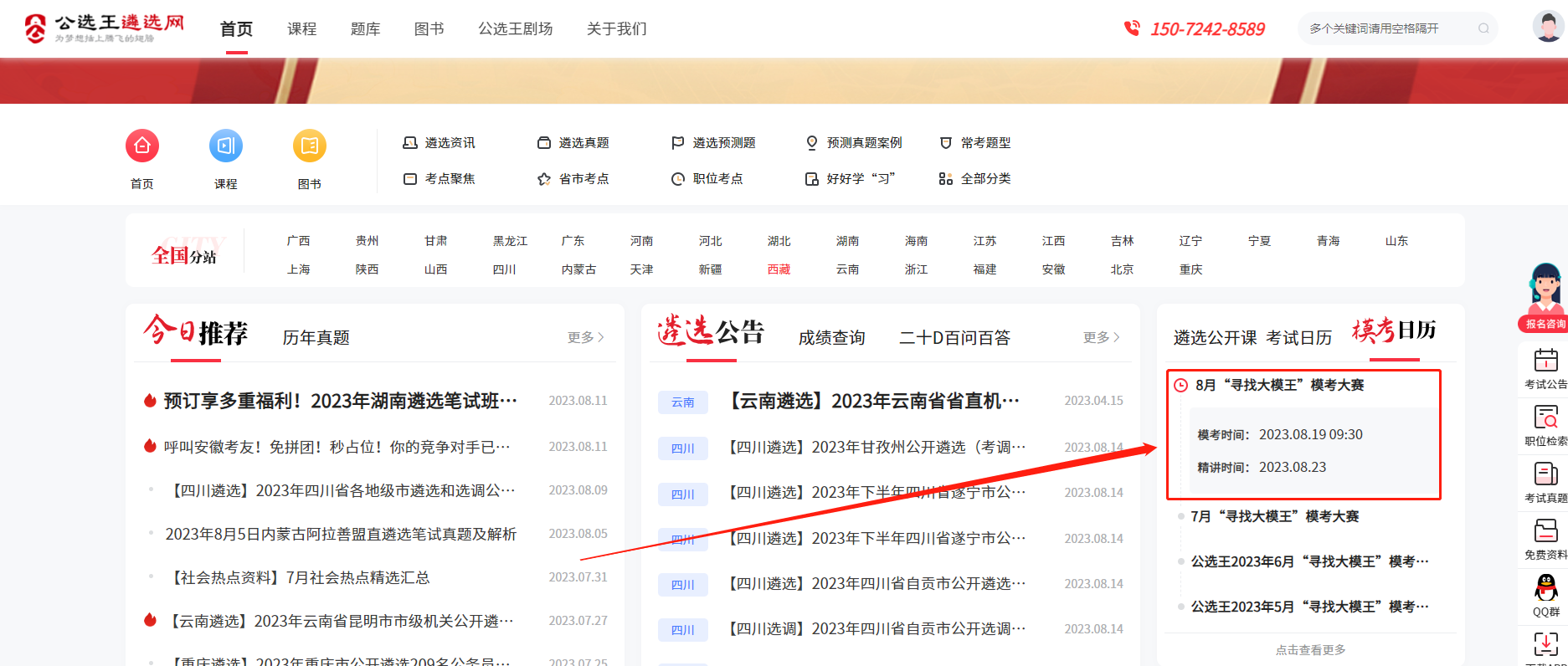
Task: Click the 职位检索 sidebar icon
Action: pyautogui.click(x=1545, y=418)
